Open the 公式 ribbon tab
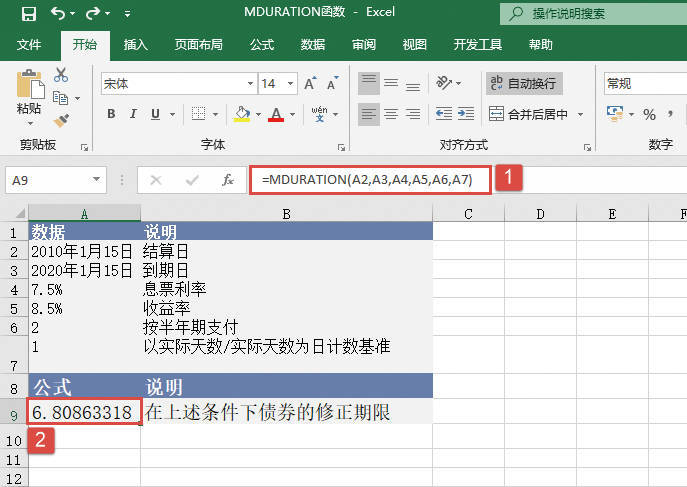This screenshot has width=687, height=487. coord(262,45)
